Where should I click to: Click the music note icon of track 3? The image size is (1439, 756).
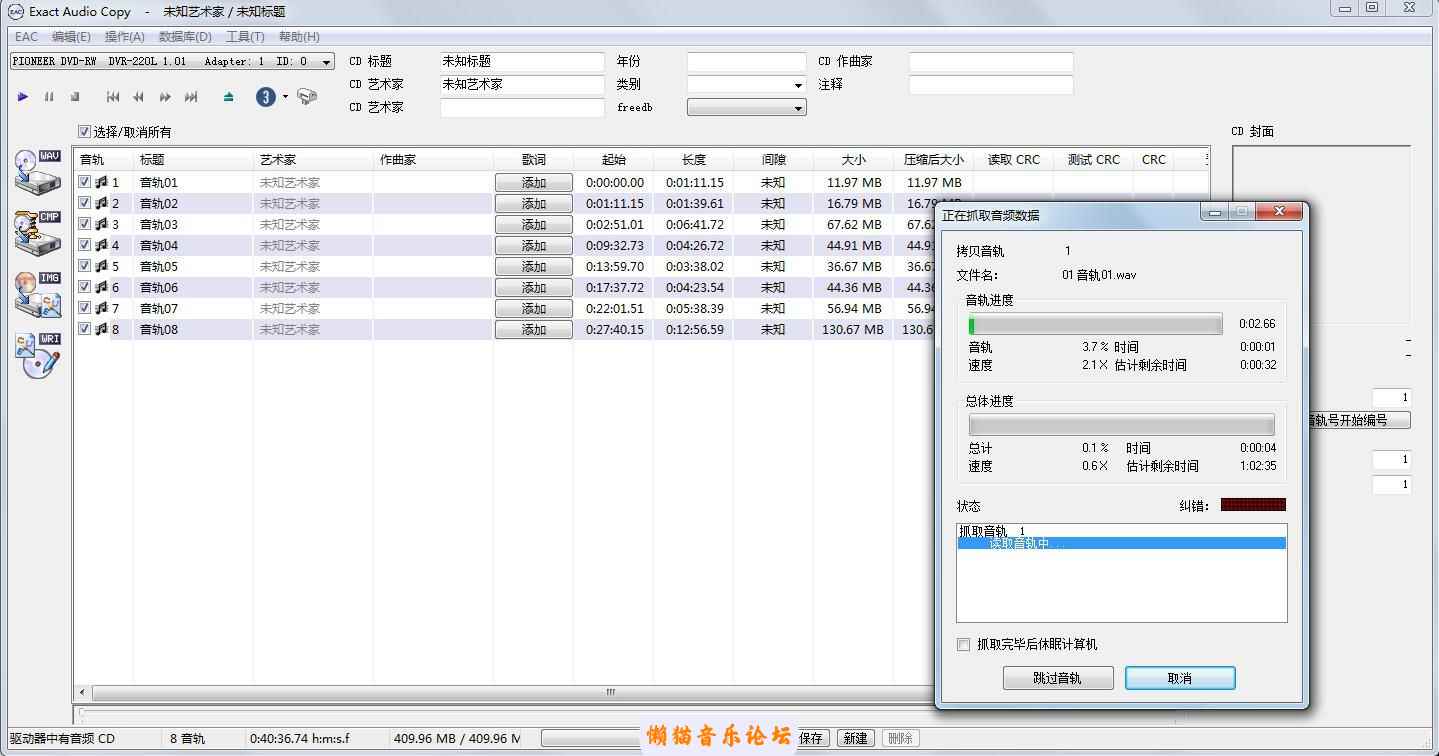tap(101, 224)
